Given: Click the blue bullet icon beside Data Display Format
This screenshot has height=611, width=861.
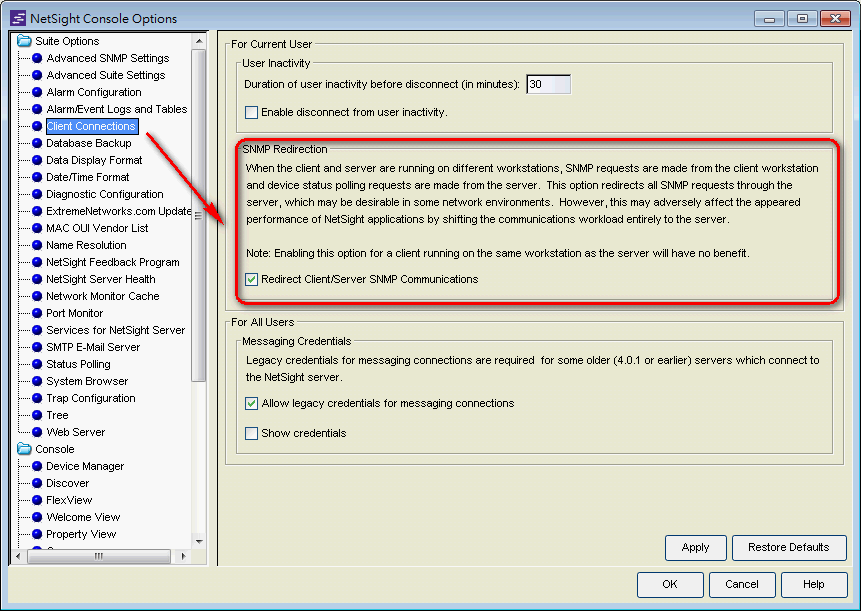Looking at the screenshot, I should click(x=37, y=160).
